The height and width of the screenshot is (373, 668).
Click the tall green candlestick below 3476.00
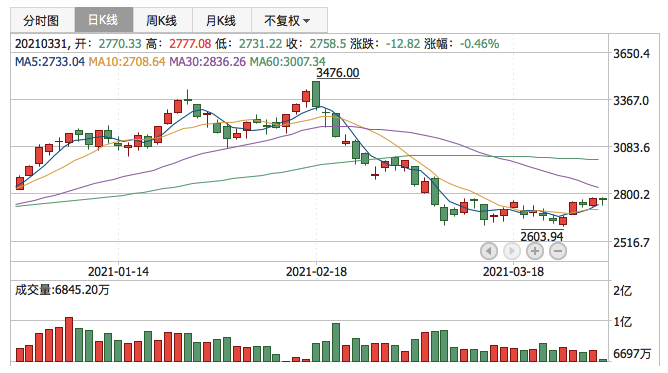pos(316,95)
